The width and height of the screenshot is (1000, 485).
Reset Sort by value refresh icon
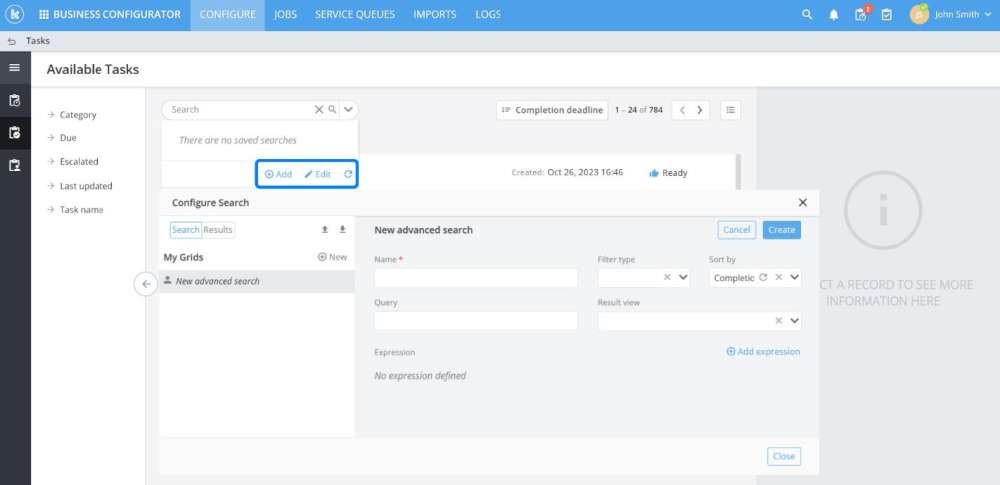click(x=763, y=278)
